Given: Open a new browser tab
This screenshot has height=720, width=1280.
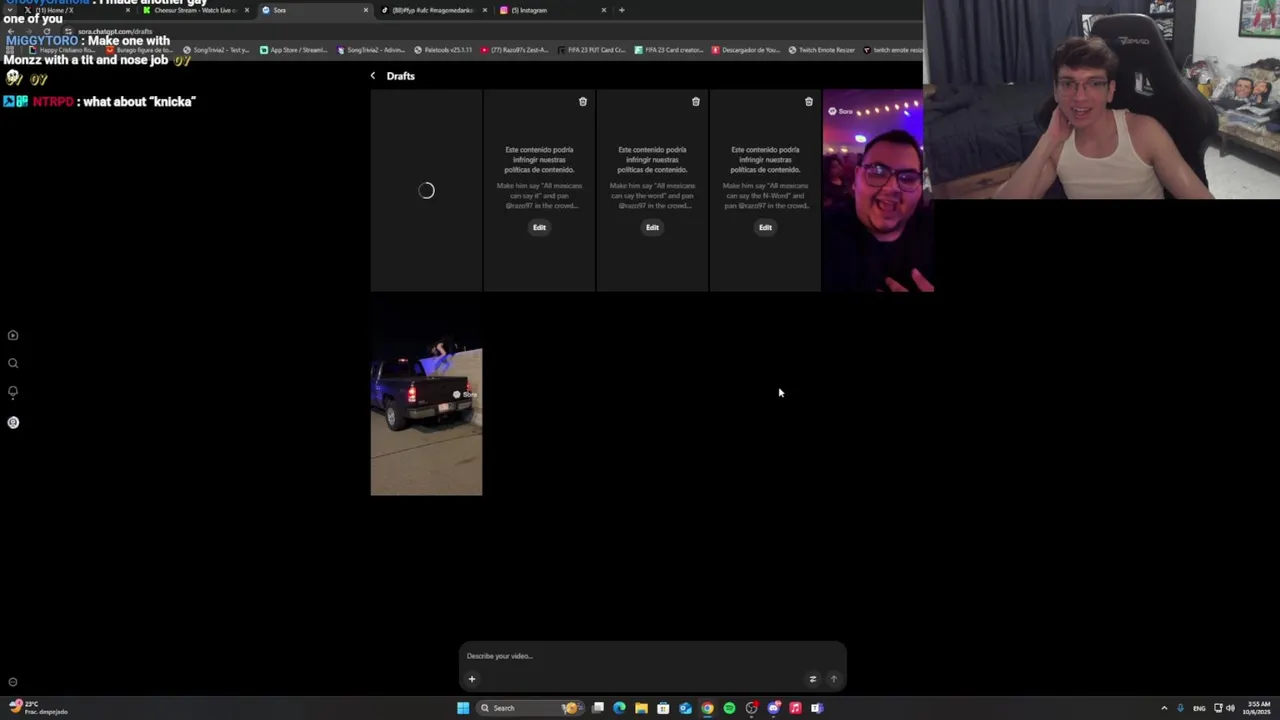Looking at the screenshot, I should [x=622, y=10].
